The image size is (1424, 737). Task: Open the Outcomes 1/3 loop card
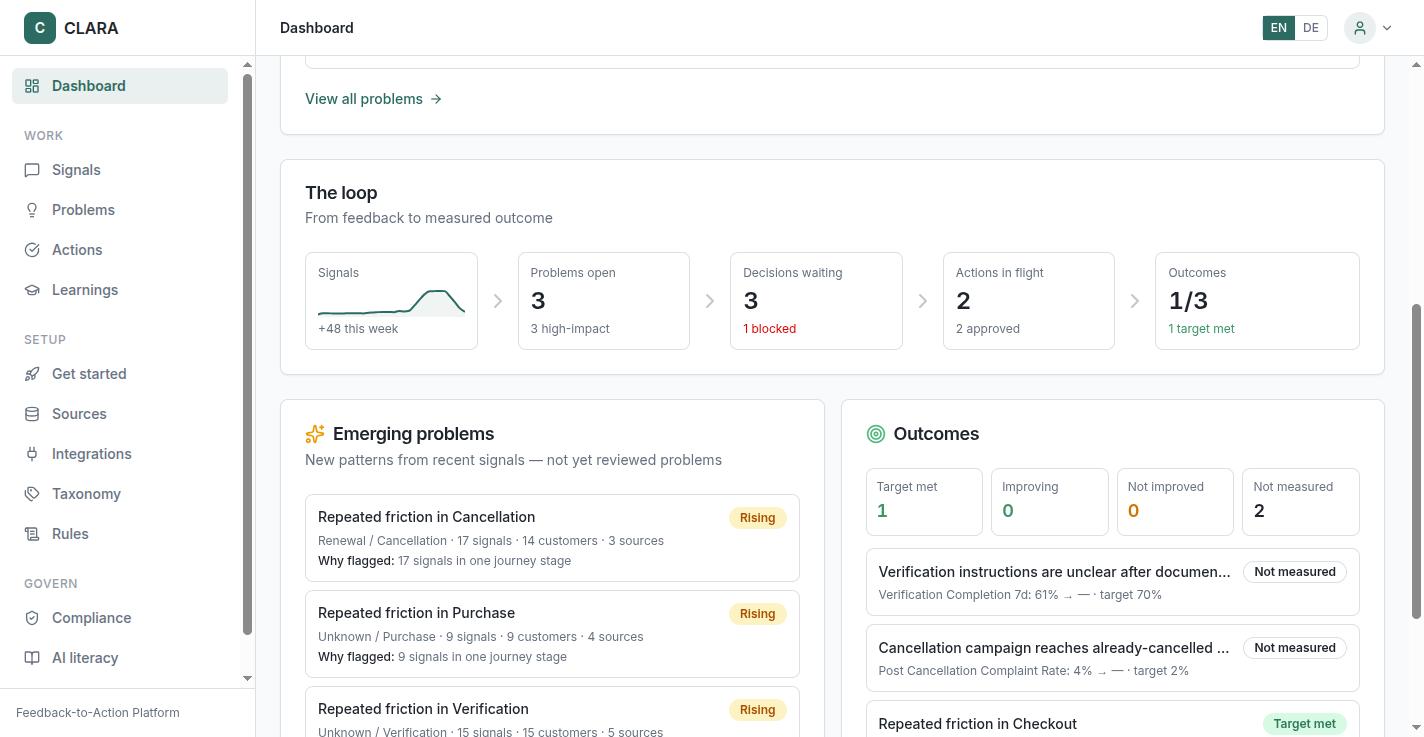1257,301
